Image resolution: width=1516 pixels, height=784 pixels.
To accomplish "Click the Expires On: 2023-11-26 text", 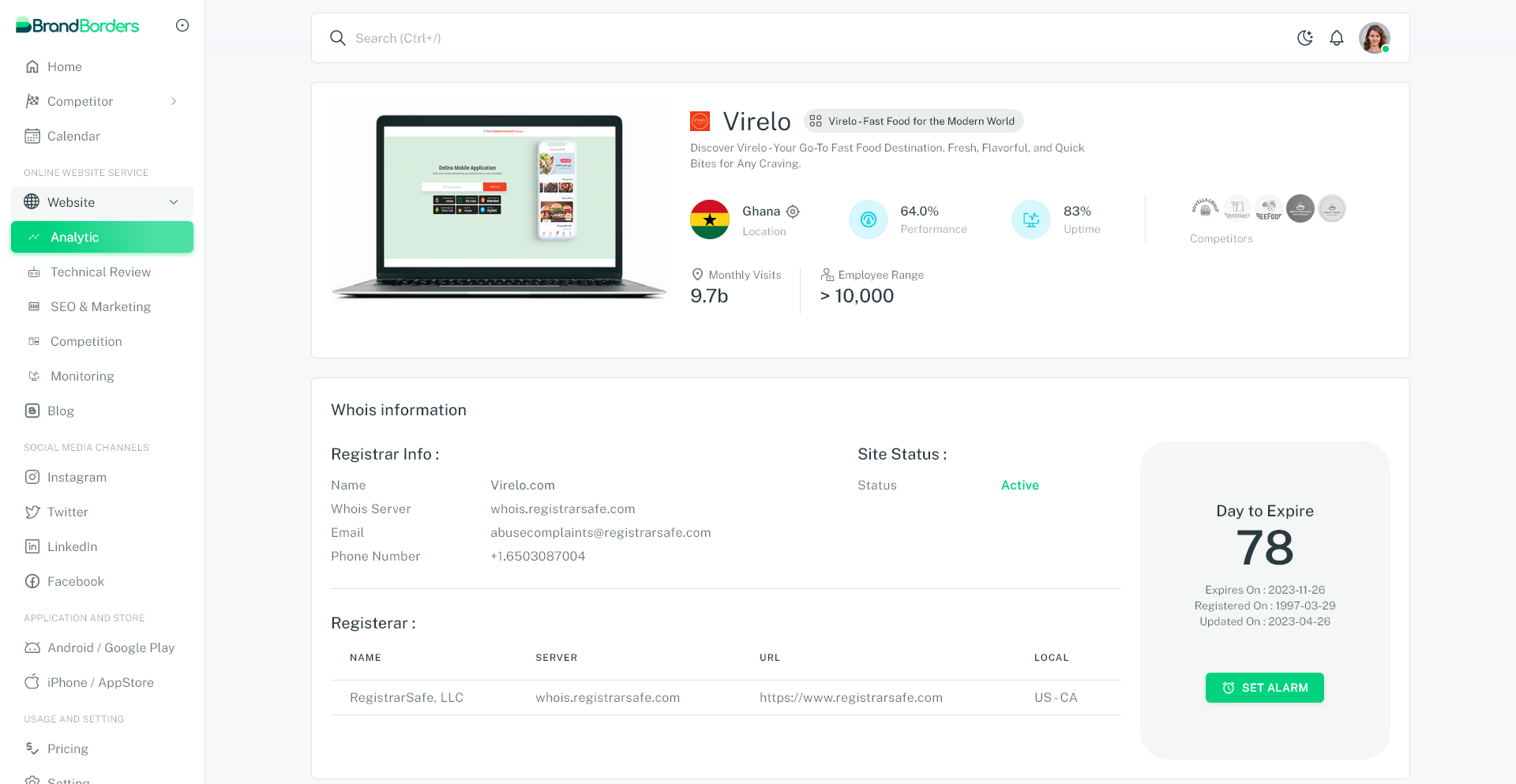I will [1265, 590].
